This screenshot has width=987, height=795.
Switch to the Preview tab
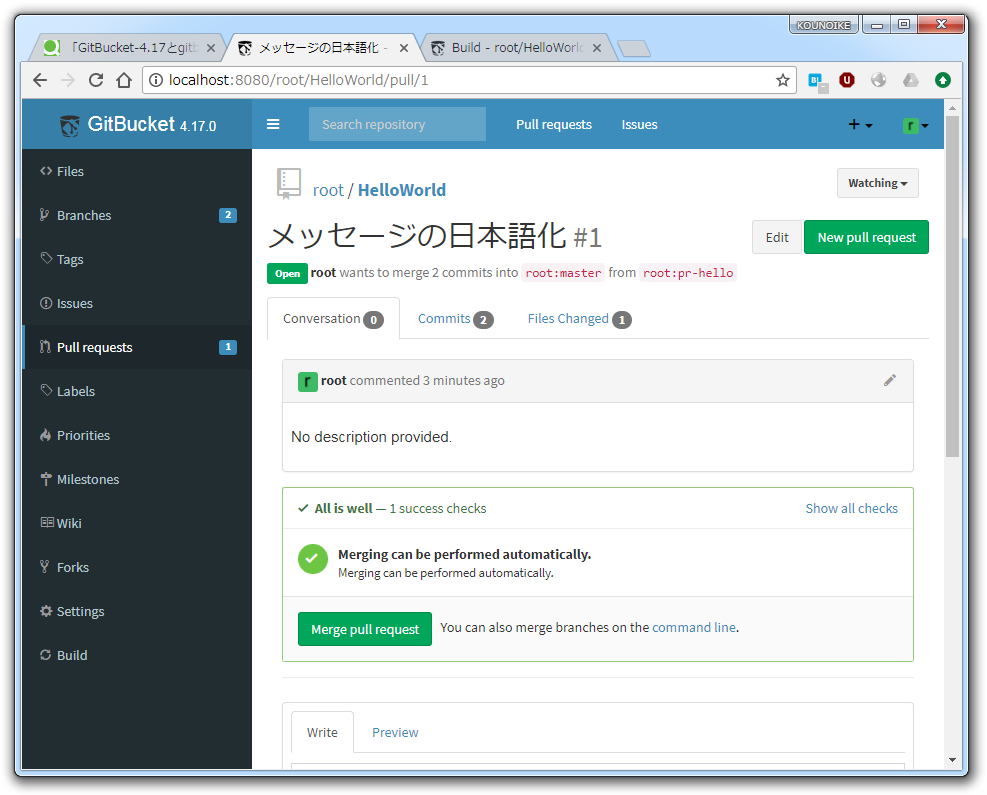coord(395,732)
